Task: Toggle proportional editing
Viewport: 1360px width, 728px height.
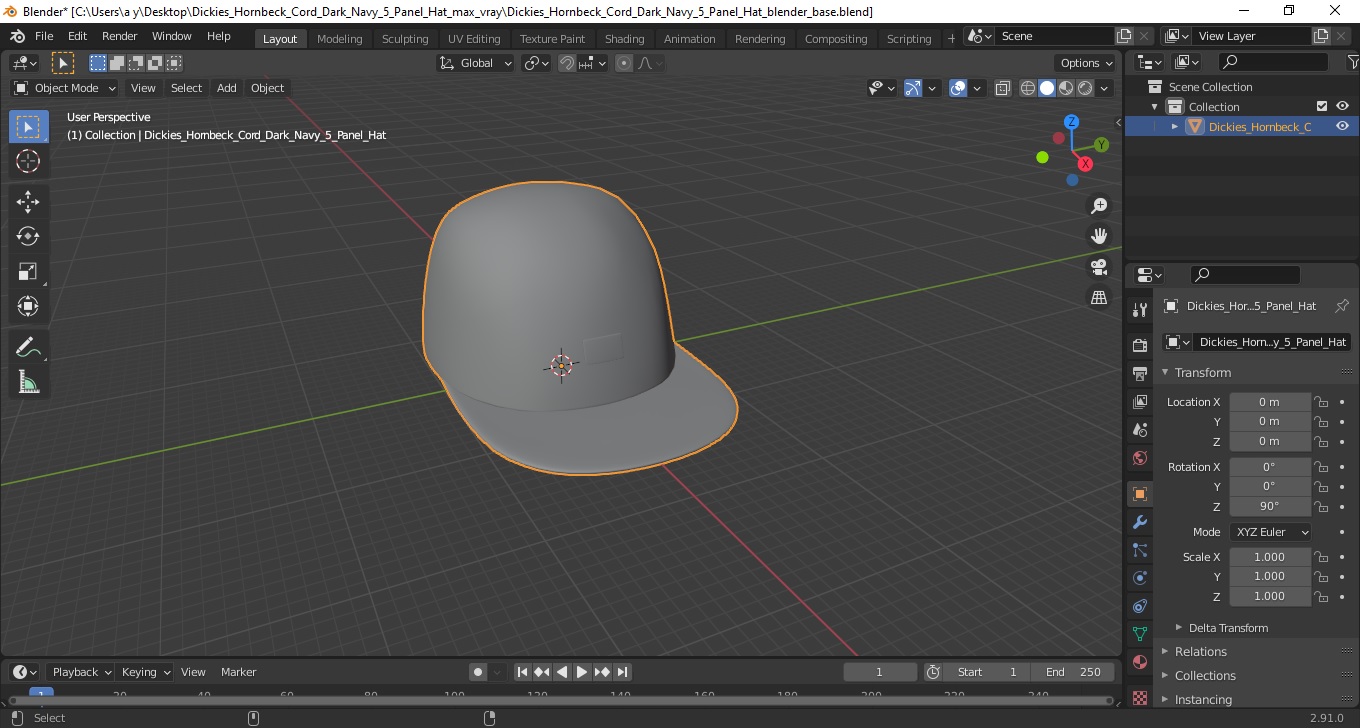Action: [x=624, y=63]
